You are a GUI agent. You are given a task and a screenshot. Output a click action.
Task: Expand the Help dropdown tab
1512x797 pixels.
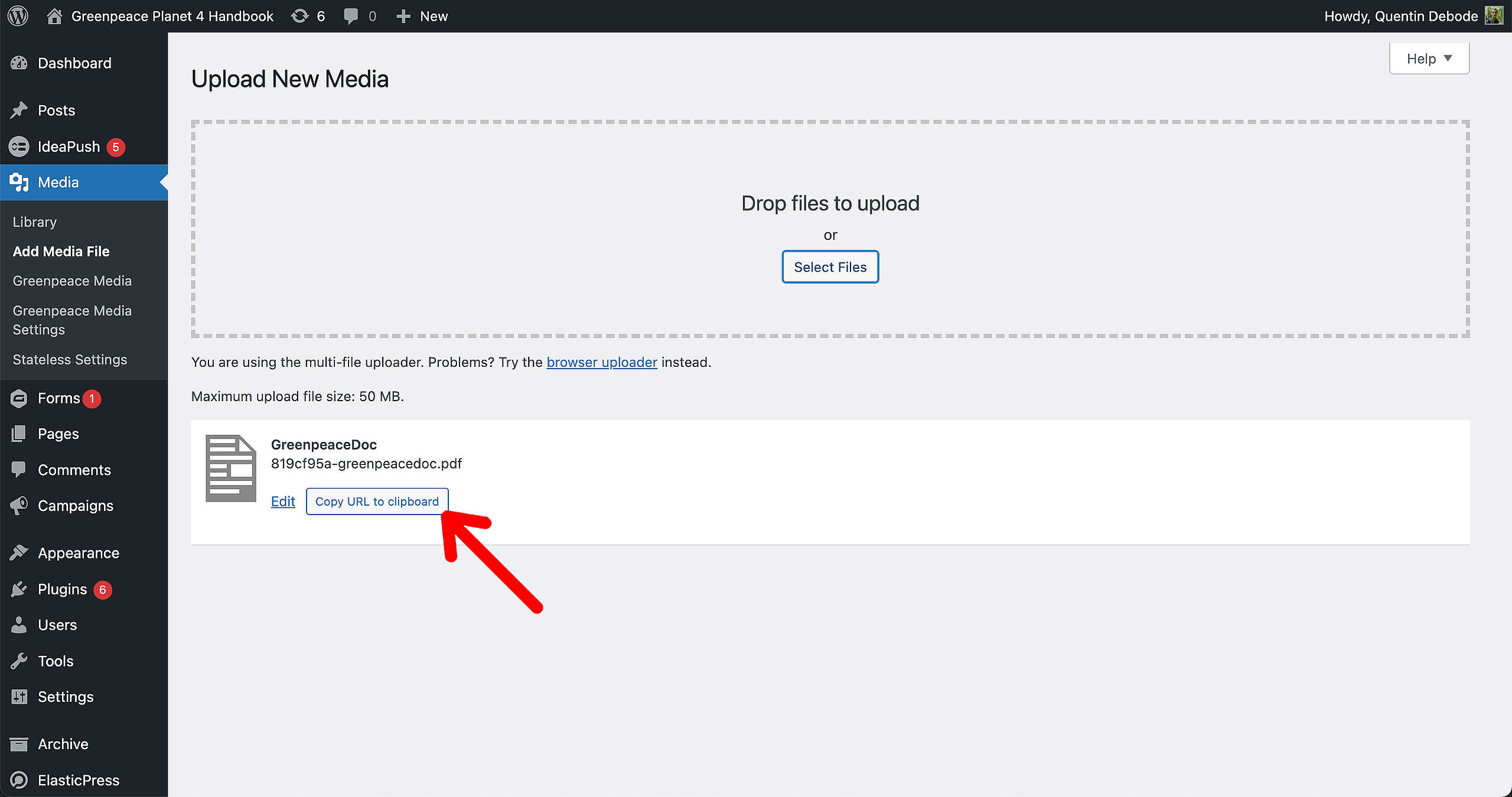pos(1429,58)
